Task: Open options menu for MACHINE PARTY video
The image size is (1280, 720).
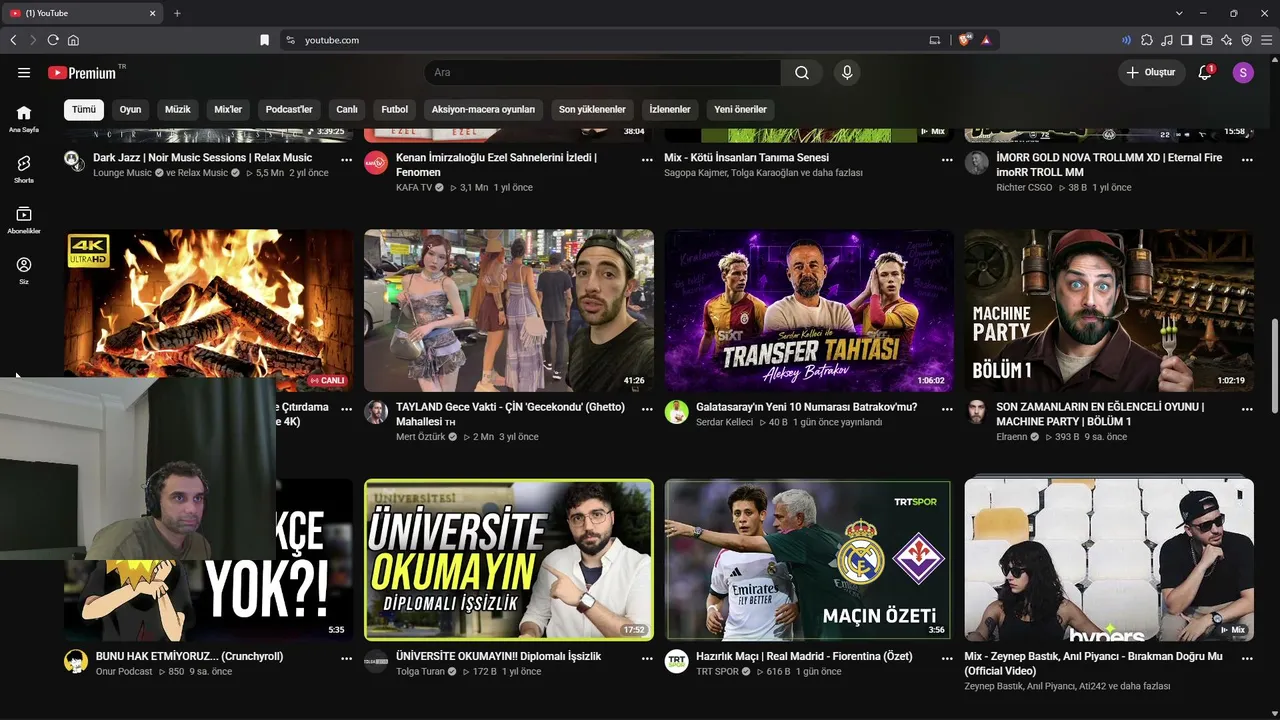Action: [x=1247, y=409]
